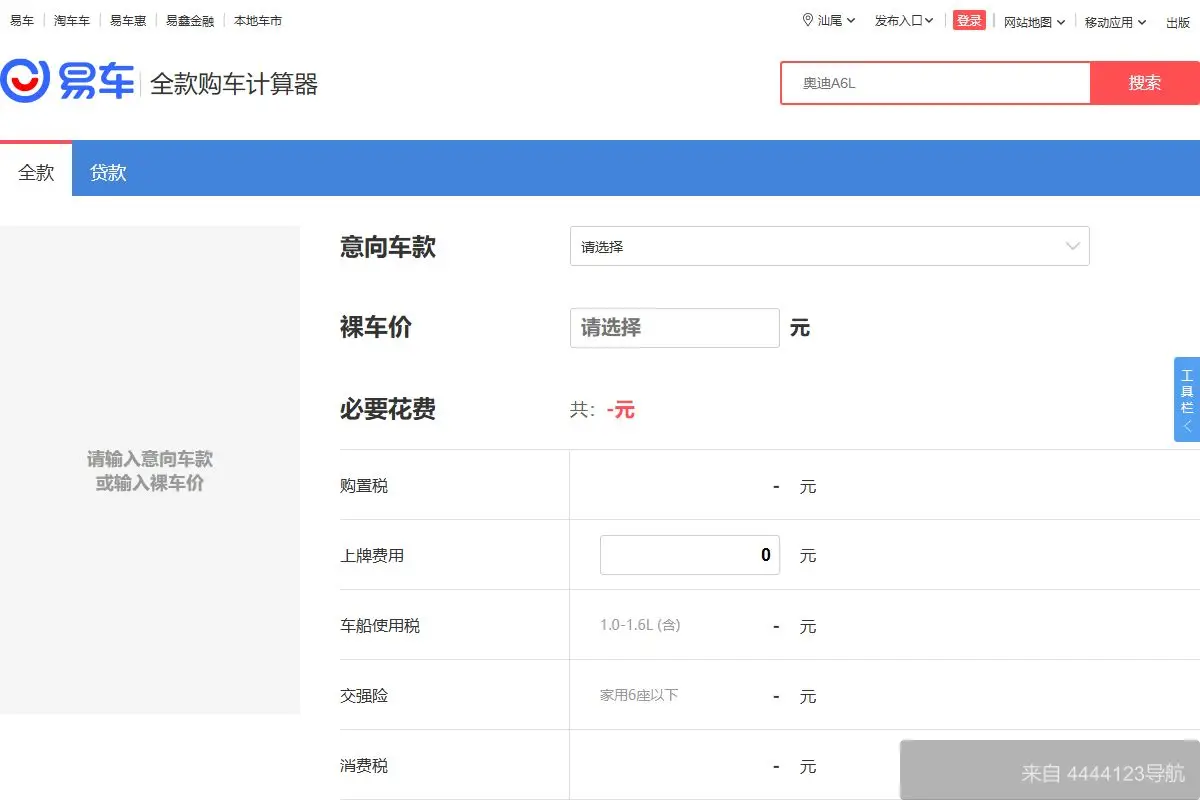The height and width of the screenshot is (800, 1200).
Task: Expand the 网站地图 dropdown
Action: coord(1034,22)
